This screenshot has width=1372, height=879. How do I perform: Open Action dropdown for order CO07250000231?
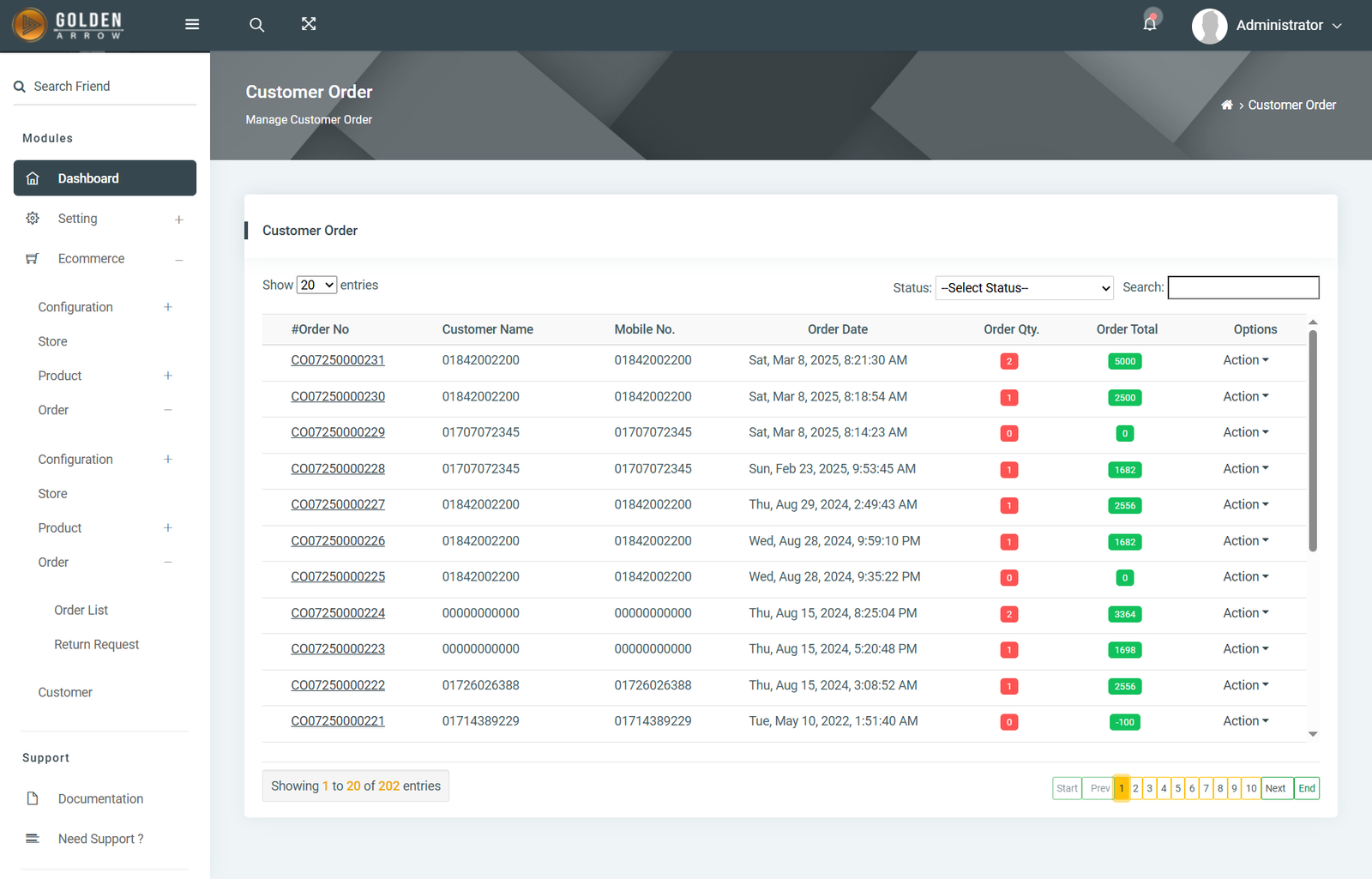click(1245, 360)
